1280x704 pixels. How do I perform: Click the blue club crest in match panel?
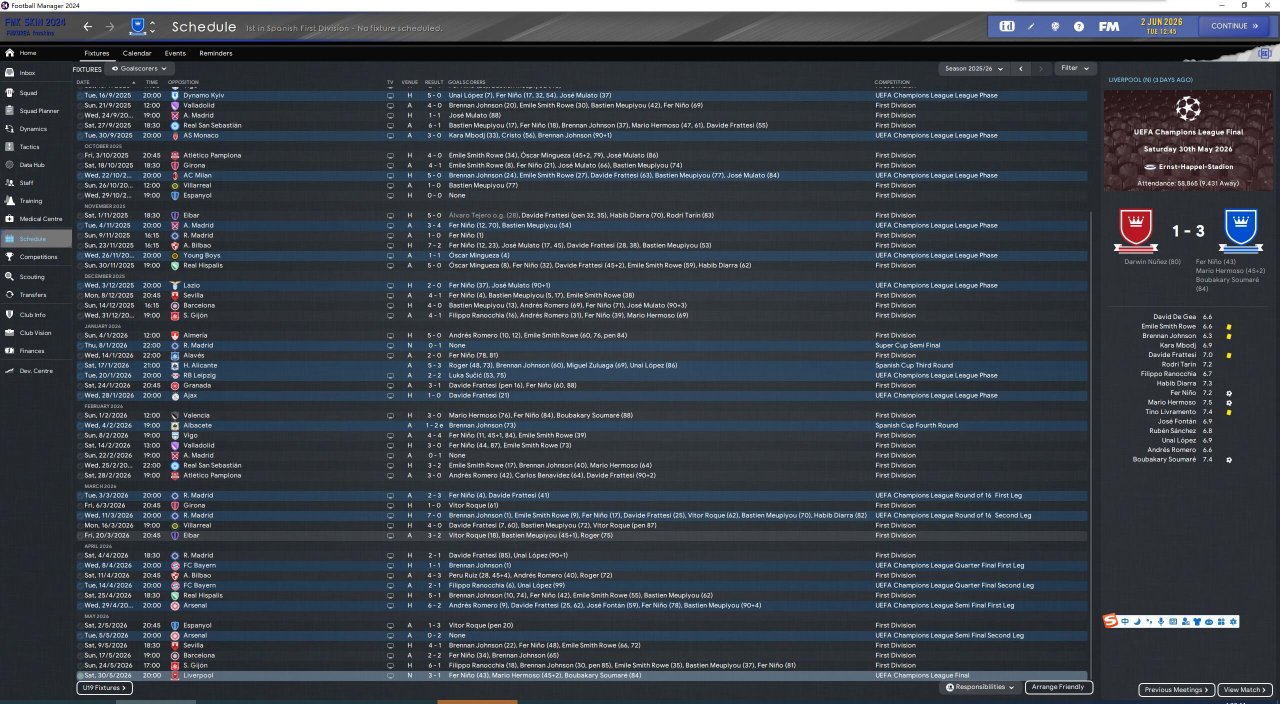pyautogui.click(x=1241, y=230)
